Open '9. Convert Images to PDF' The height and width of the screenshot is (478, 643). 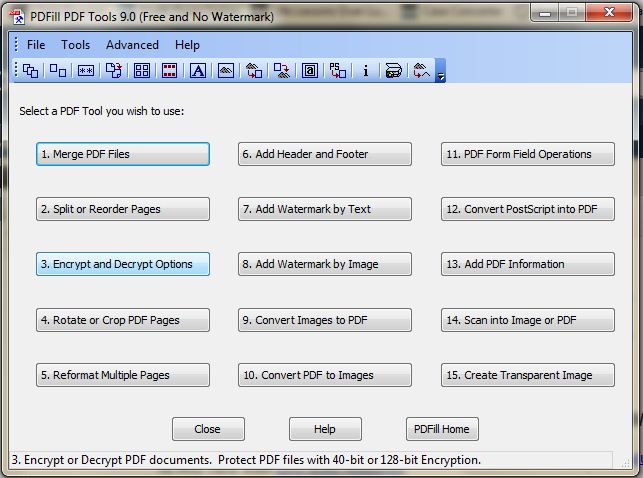click(325, 320)
